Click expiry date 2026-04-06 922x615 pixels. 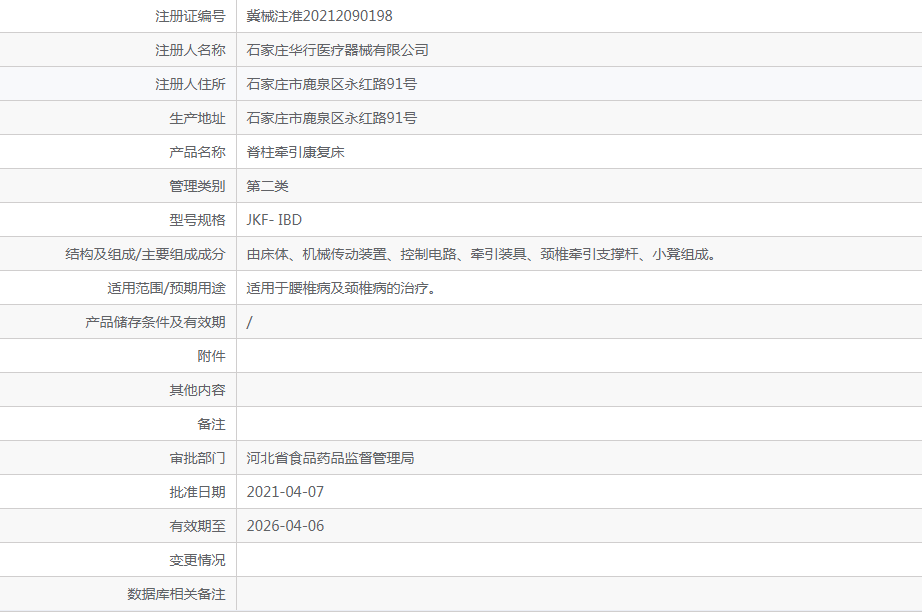285,526
